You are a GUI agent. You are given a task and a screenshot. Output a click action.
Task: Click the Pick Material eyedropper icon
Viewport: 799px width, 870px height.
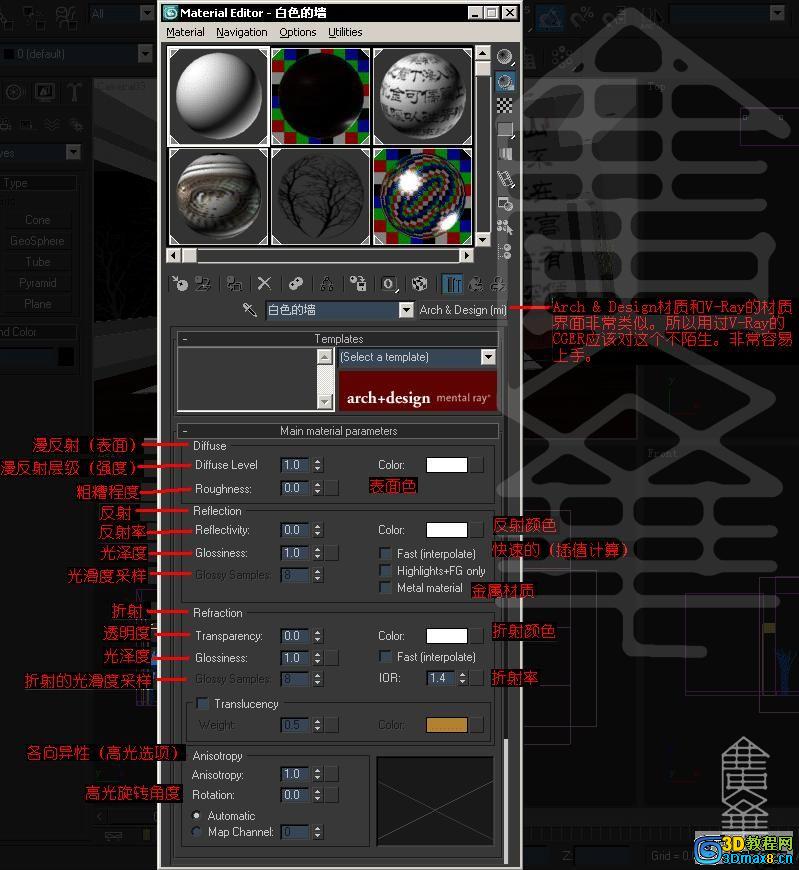250,310
